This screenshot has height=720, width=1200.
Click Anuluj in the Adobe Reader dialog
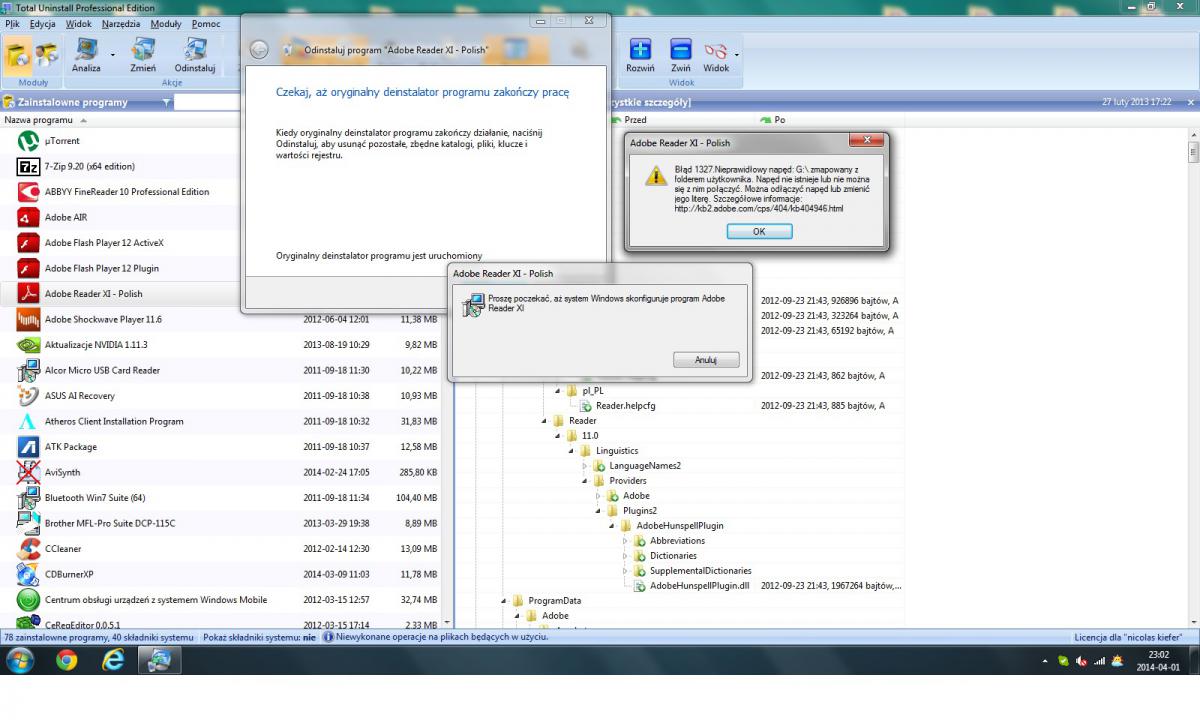(x=707, y=360)
